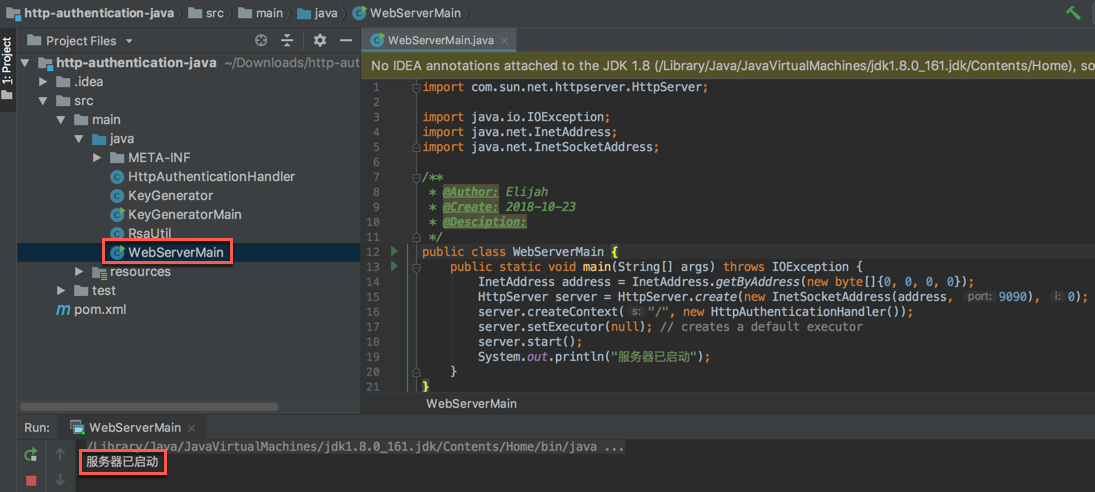Expand the .idea folder
The height and width of the screenshot is (492, 1095).
pyautogui.click(x=43, y=82)
